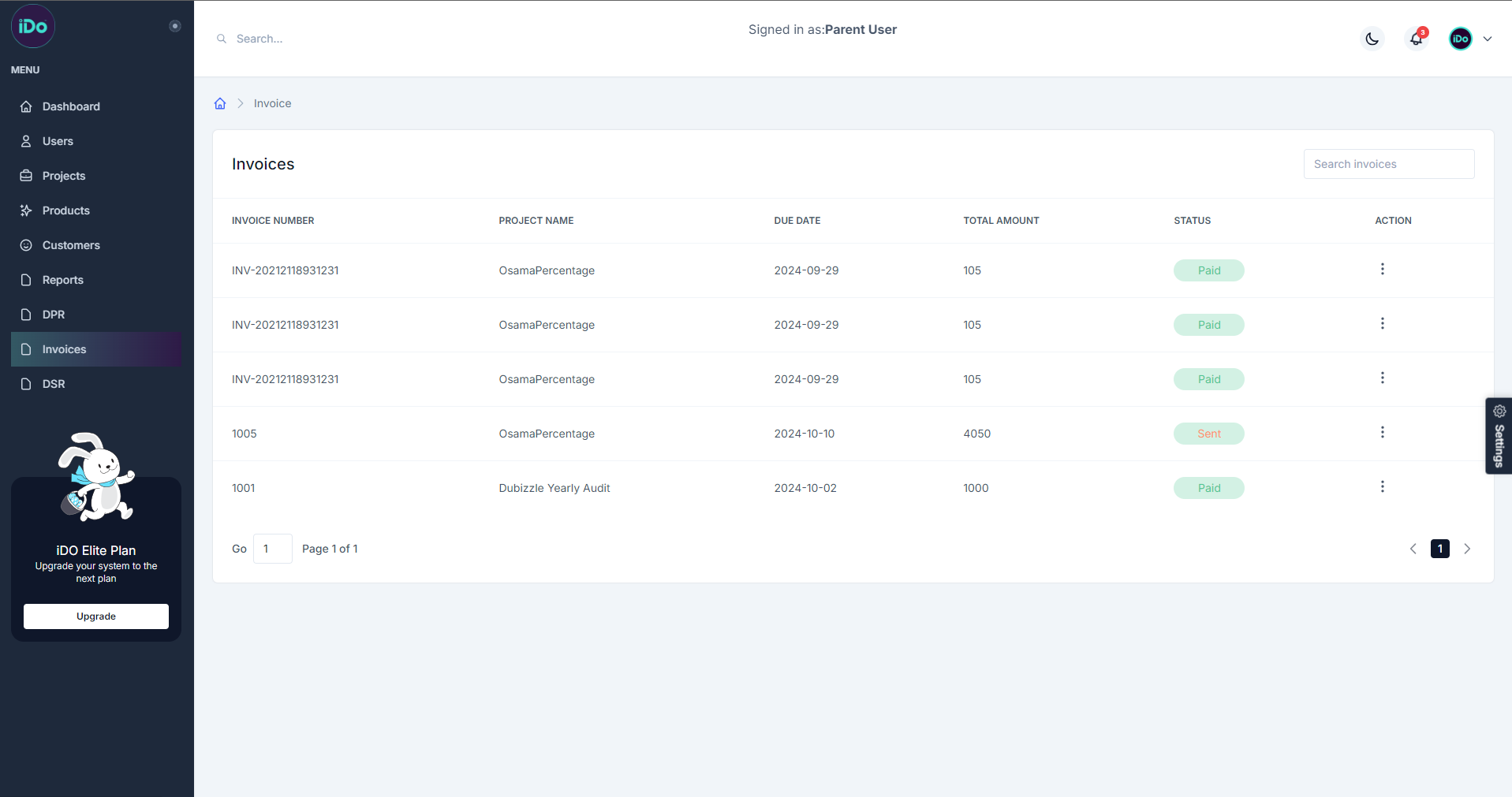Image resolution: width=1512 pixels, height=797 pixels.
Task: Go to previous page arrow
Action: 1413,549
